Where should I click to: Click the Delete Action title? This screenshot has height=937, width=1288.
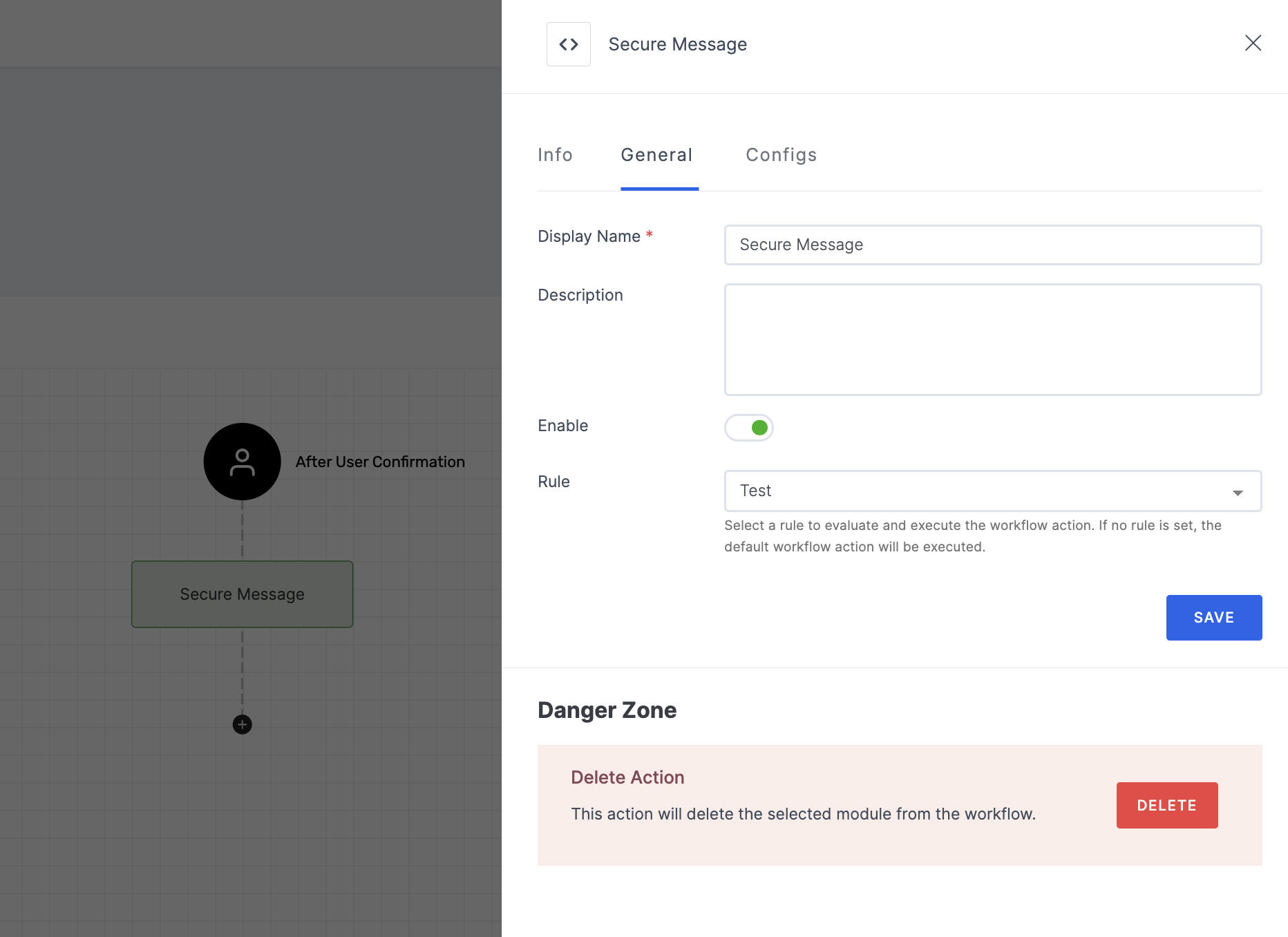(627, 777)
